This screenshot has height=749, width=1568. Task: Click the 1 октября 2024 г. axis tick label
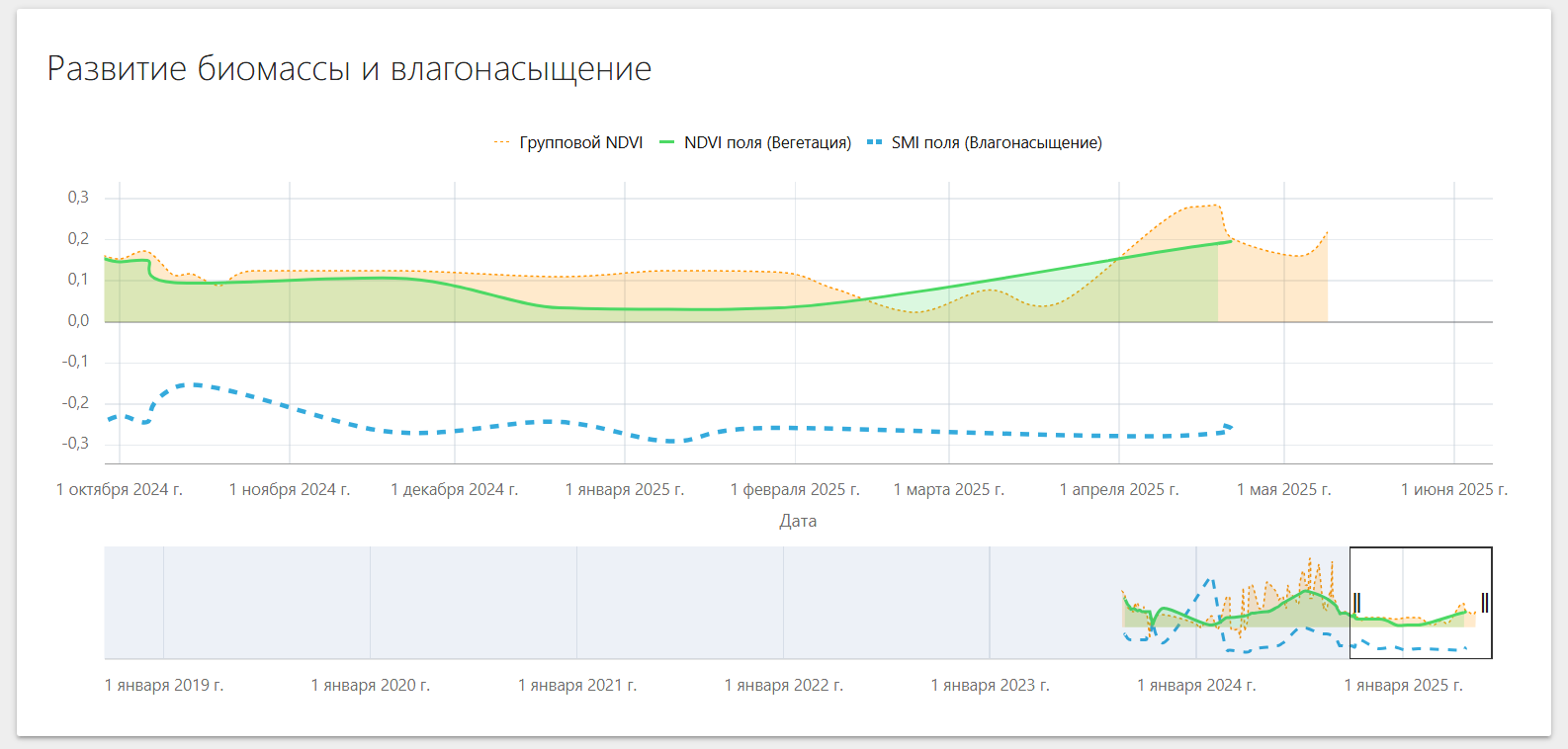tap(120, 490)
